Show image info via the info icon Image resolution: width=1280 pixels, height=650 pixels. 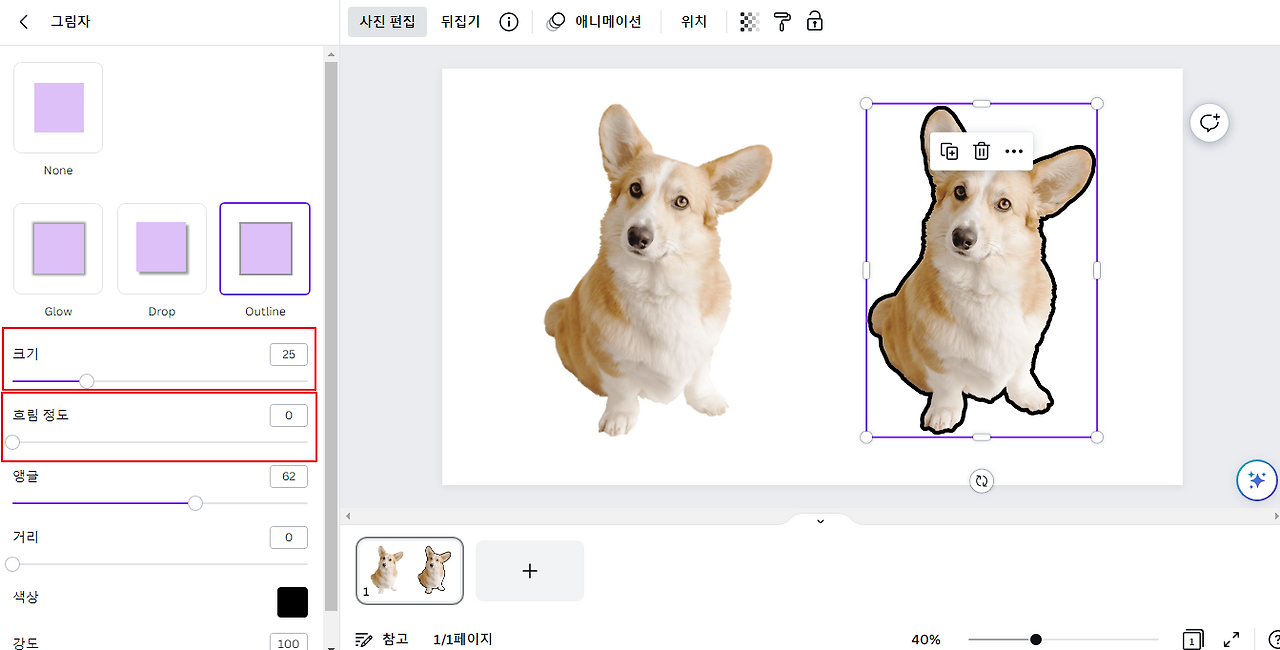[509, 22]
